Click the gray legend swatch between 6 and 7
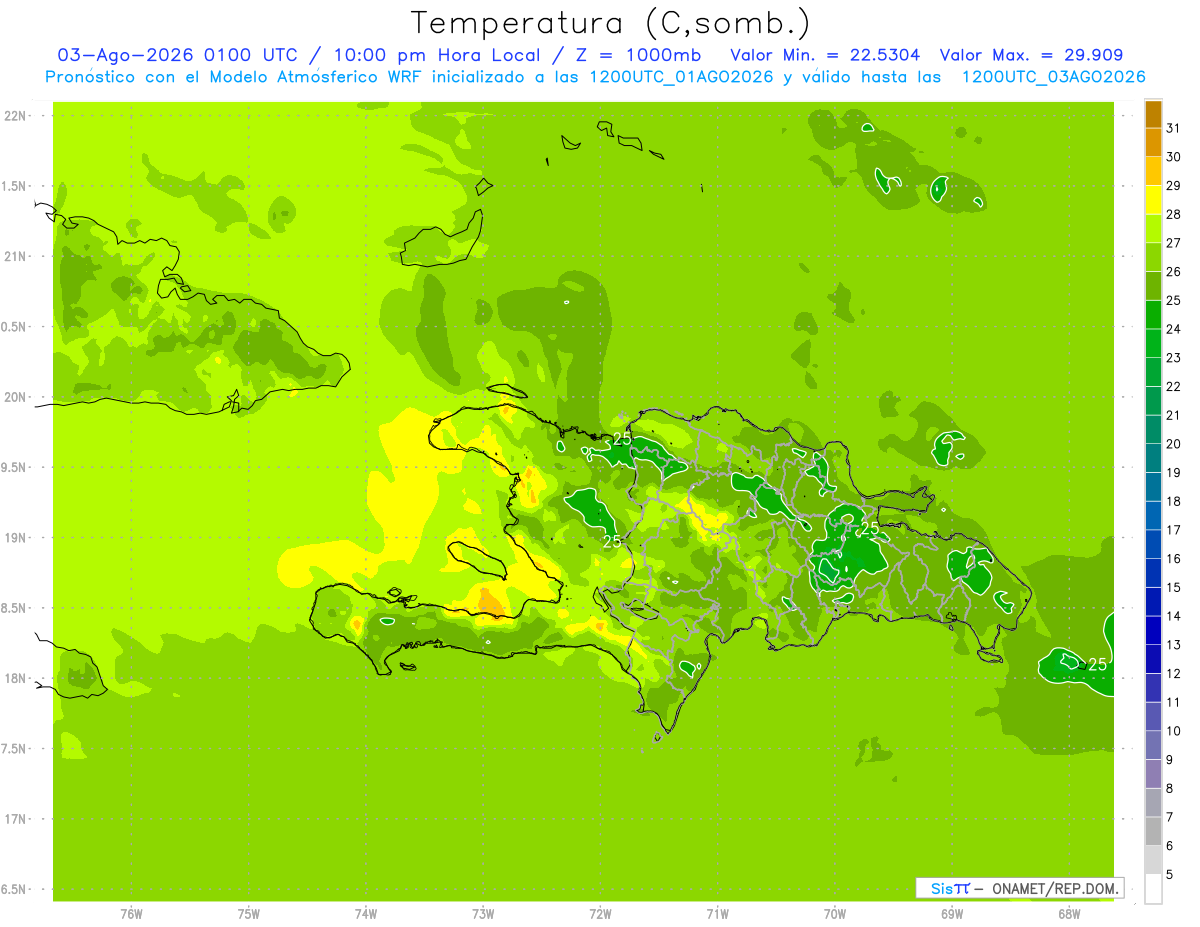The height and width of the screenshot is (927, 1200). coord(1153,831)
